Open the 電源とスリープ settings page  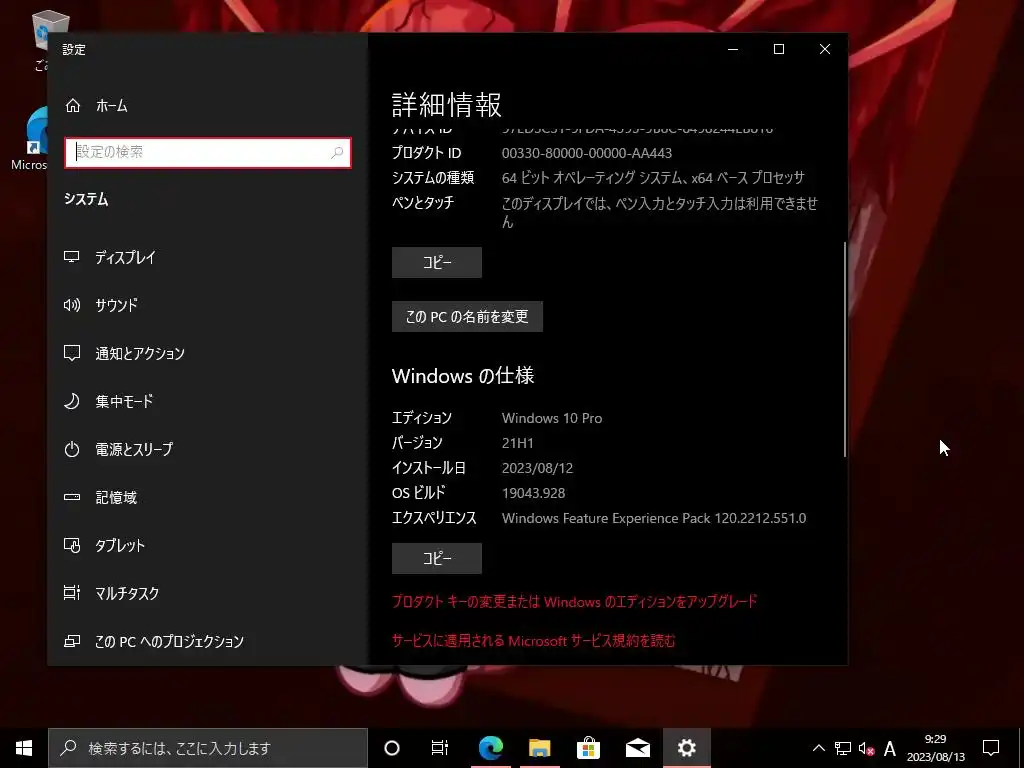pyautogui.click(x=208, y=449)
